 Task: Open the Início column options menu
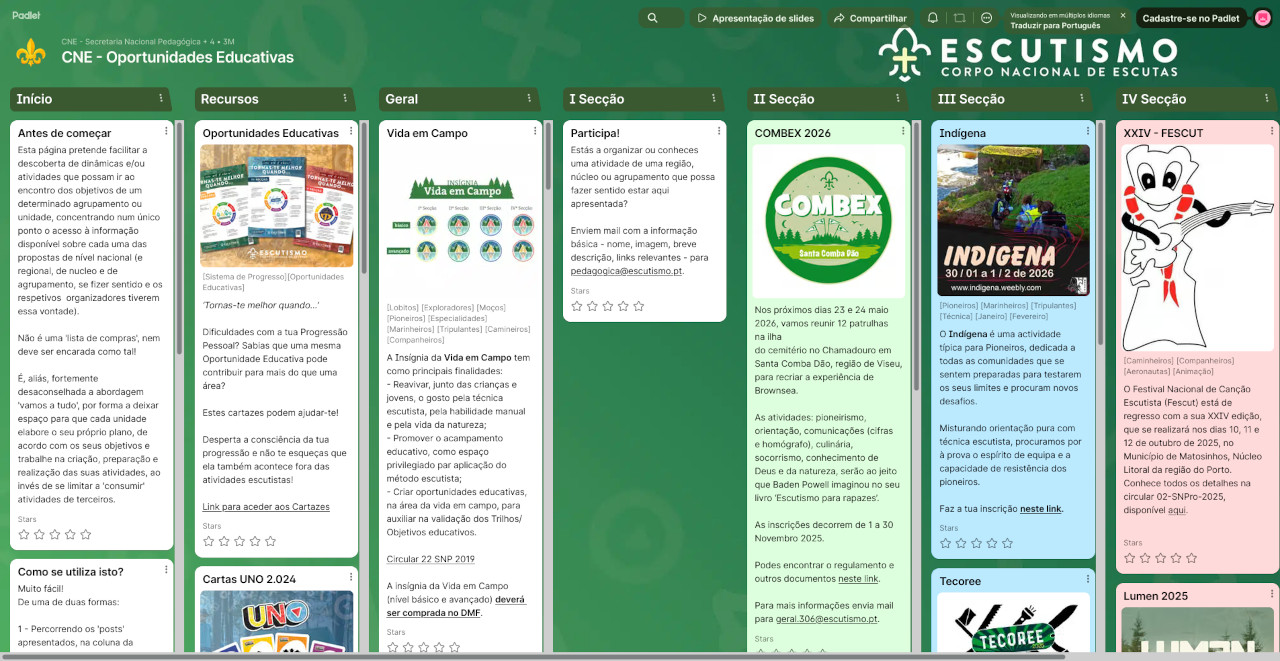pos(161,98)
